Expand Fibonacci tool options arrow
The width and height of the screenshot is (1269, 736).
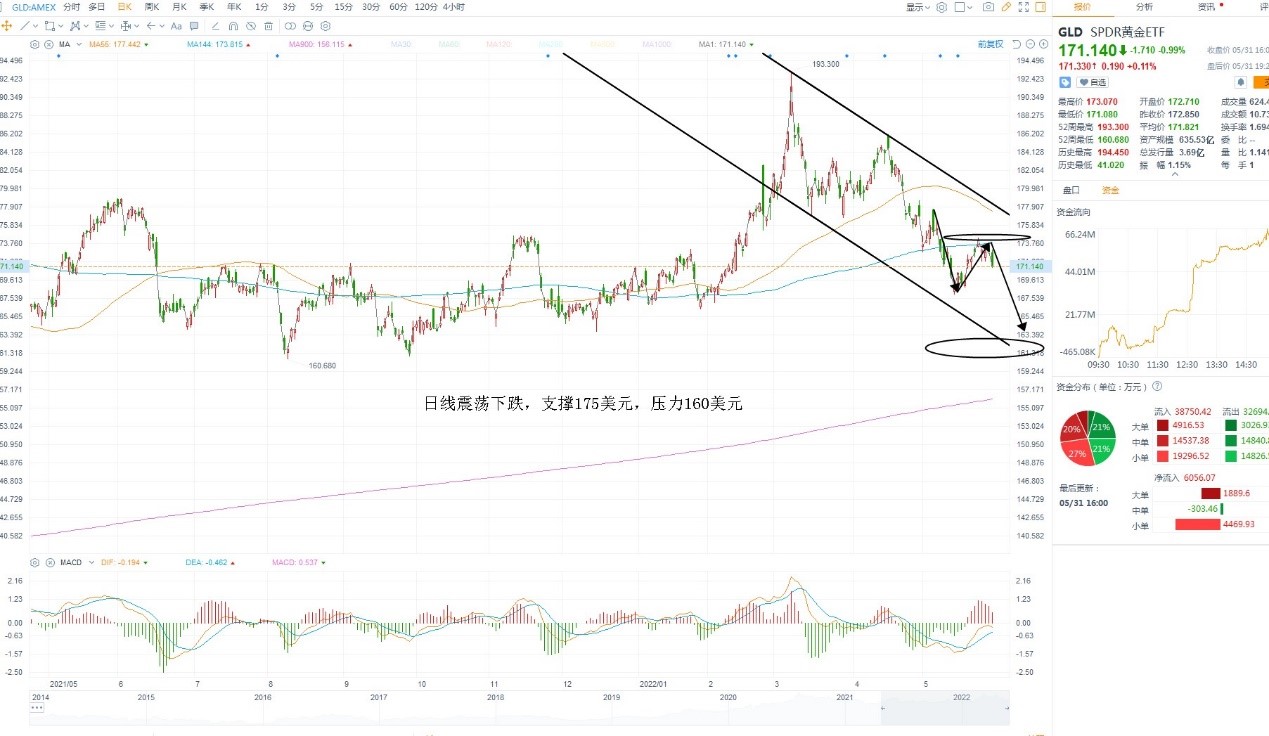111,26
